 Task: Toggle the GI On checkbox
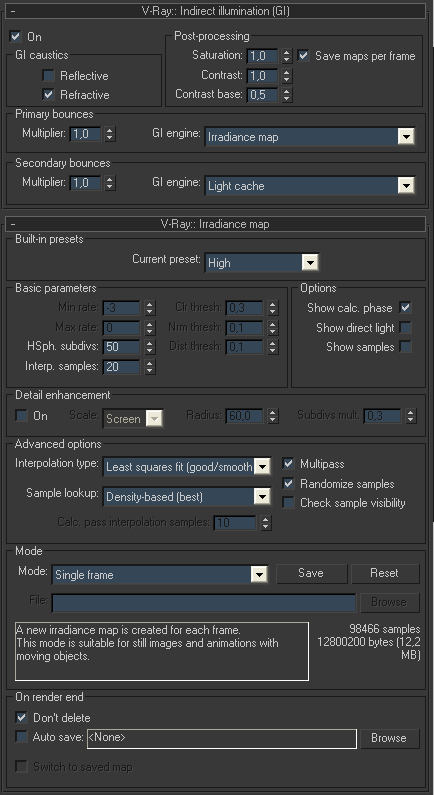pos(16,37)
